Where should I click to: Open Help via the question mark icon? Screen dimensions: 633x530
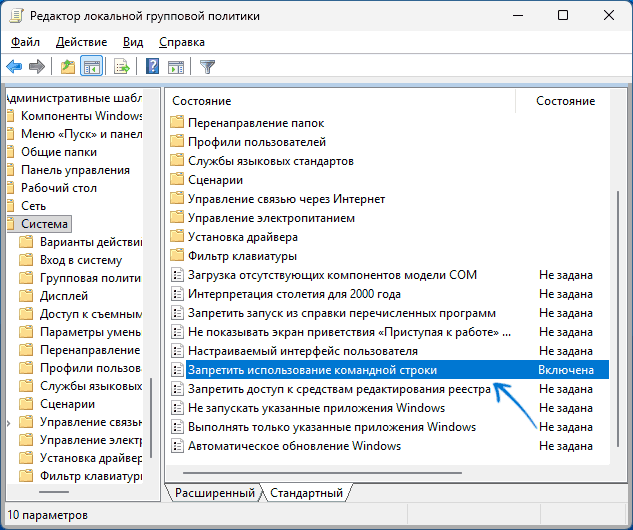[152, 67]
